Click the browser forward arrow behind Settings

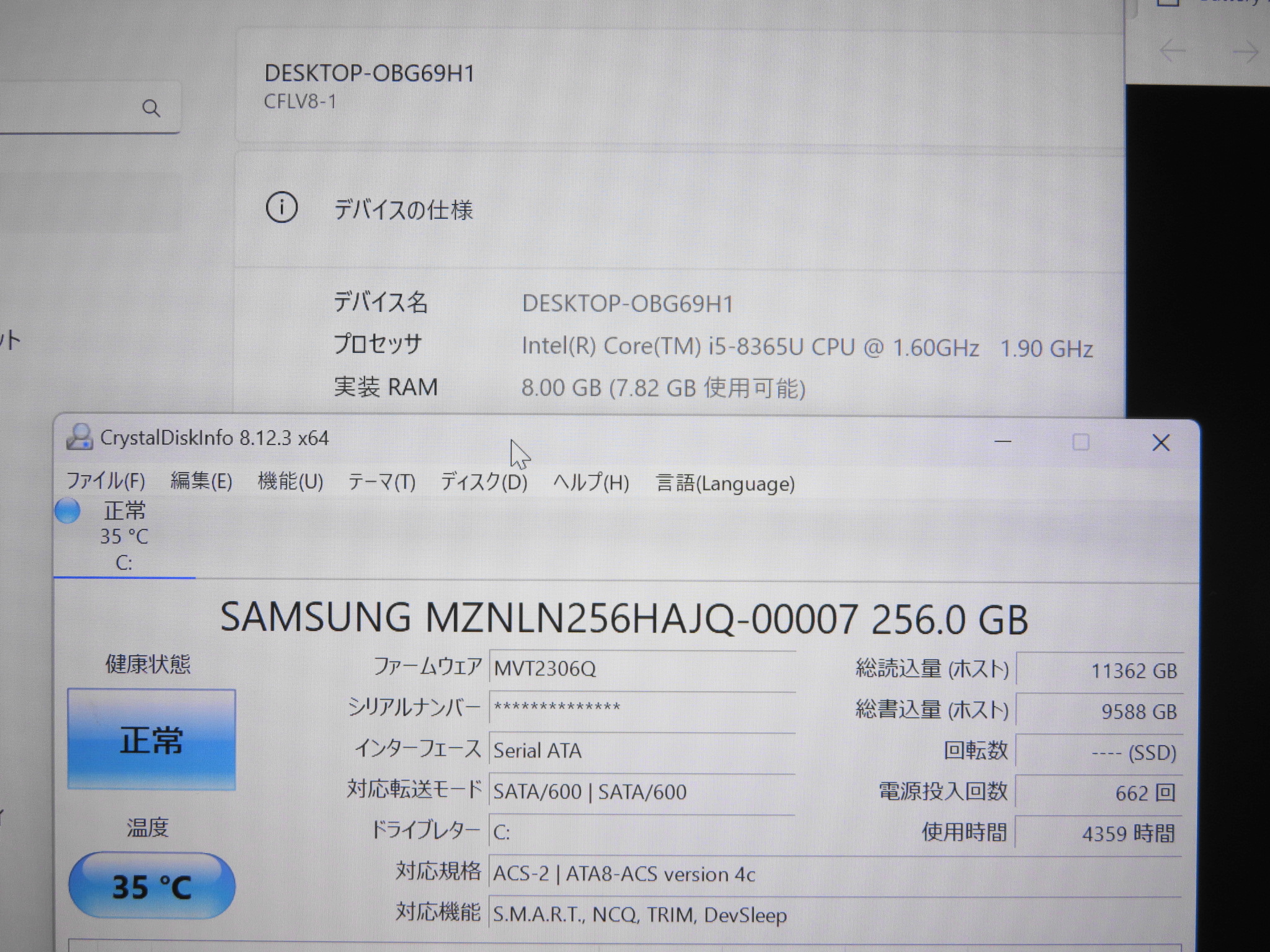click(x=1245, y=51)
